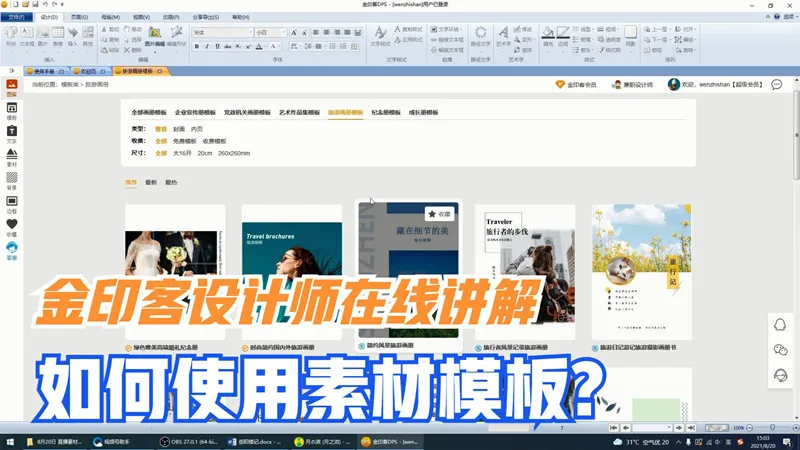Filter type by 内页
Image resolution: width=800 pixels, height=450 pixels.
click(x=196, y=129)
